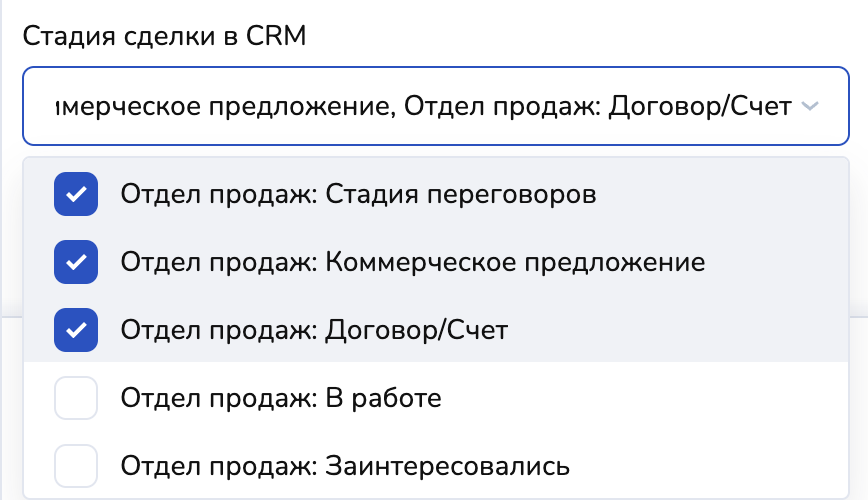Click the "Стадия сделки в CRM" field label

tap(163, 36)
